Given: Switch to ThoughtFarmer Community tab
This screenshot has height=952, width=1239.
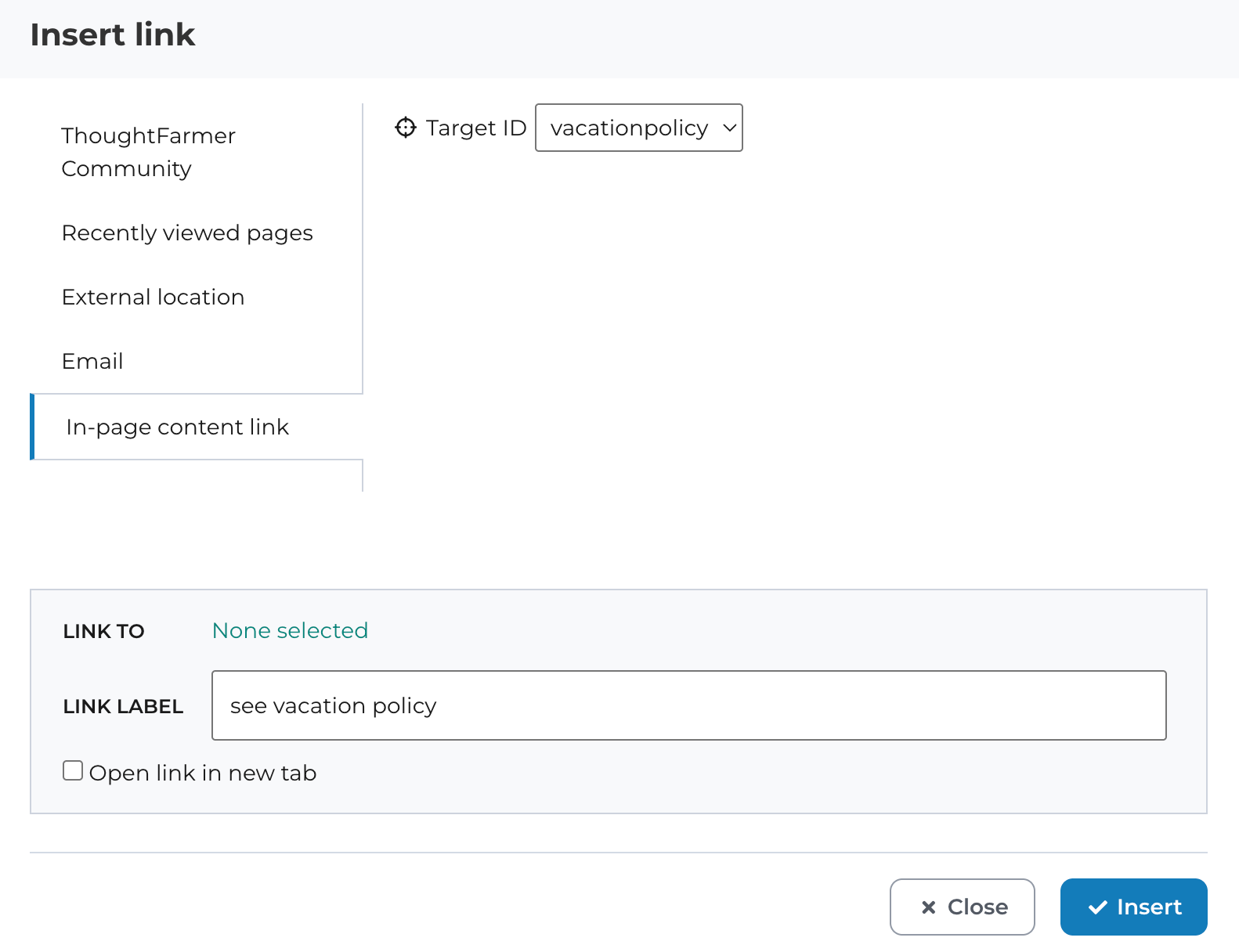Looking at the screenshot, I should [148, 152].
